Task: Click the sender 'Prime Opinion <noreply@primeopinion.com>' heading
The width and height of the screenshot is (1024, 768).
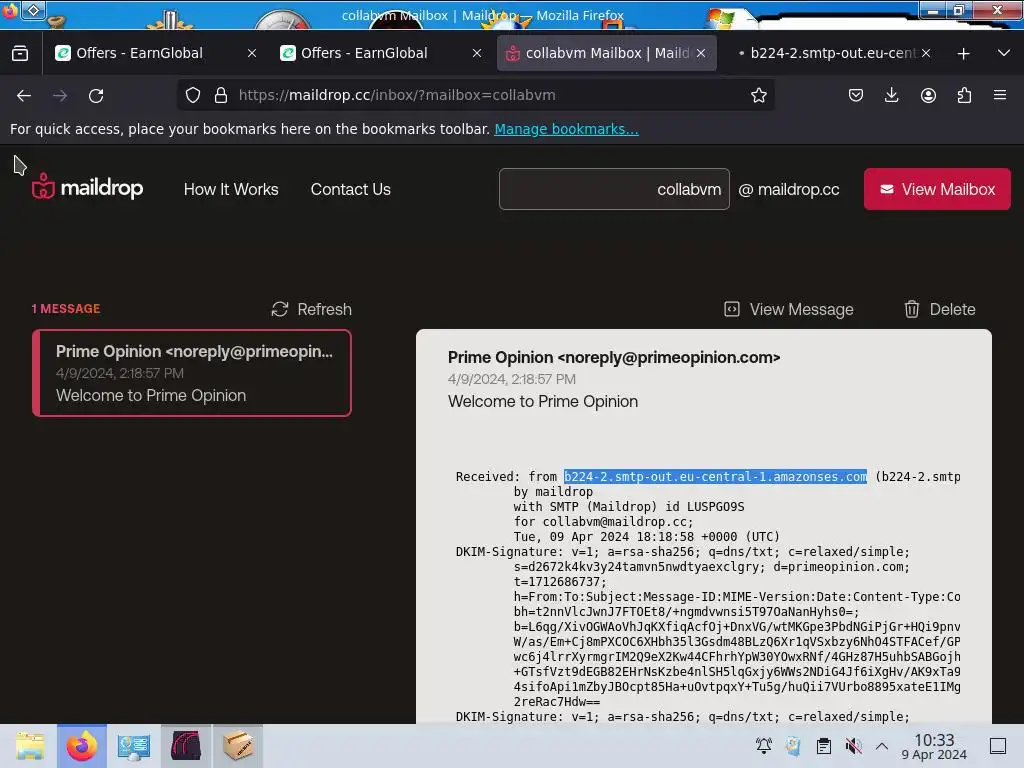Action: tap(614, 358)
